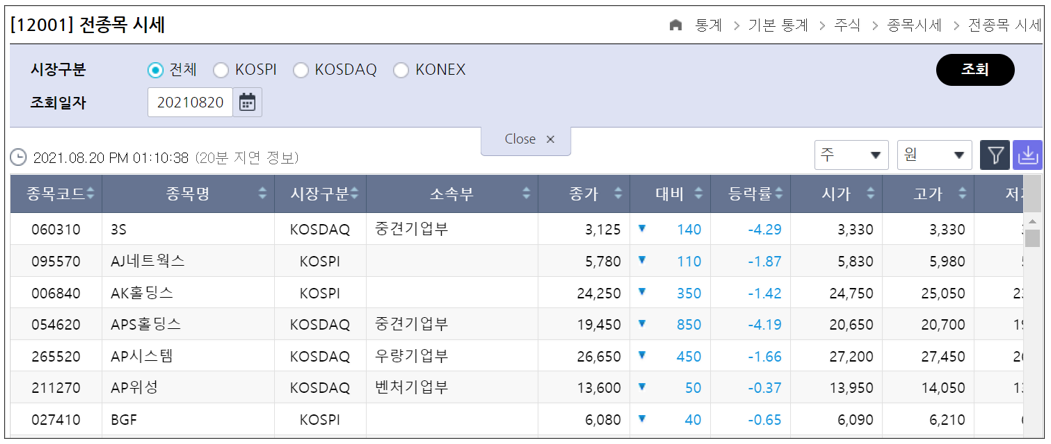The image size is (1051, 444).
Task: Select the 전체 market radio button
Action: tap(155, 70)
